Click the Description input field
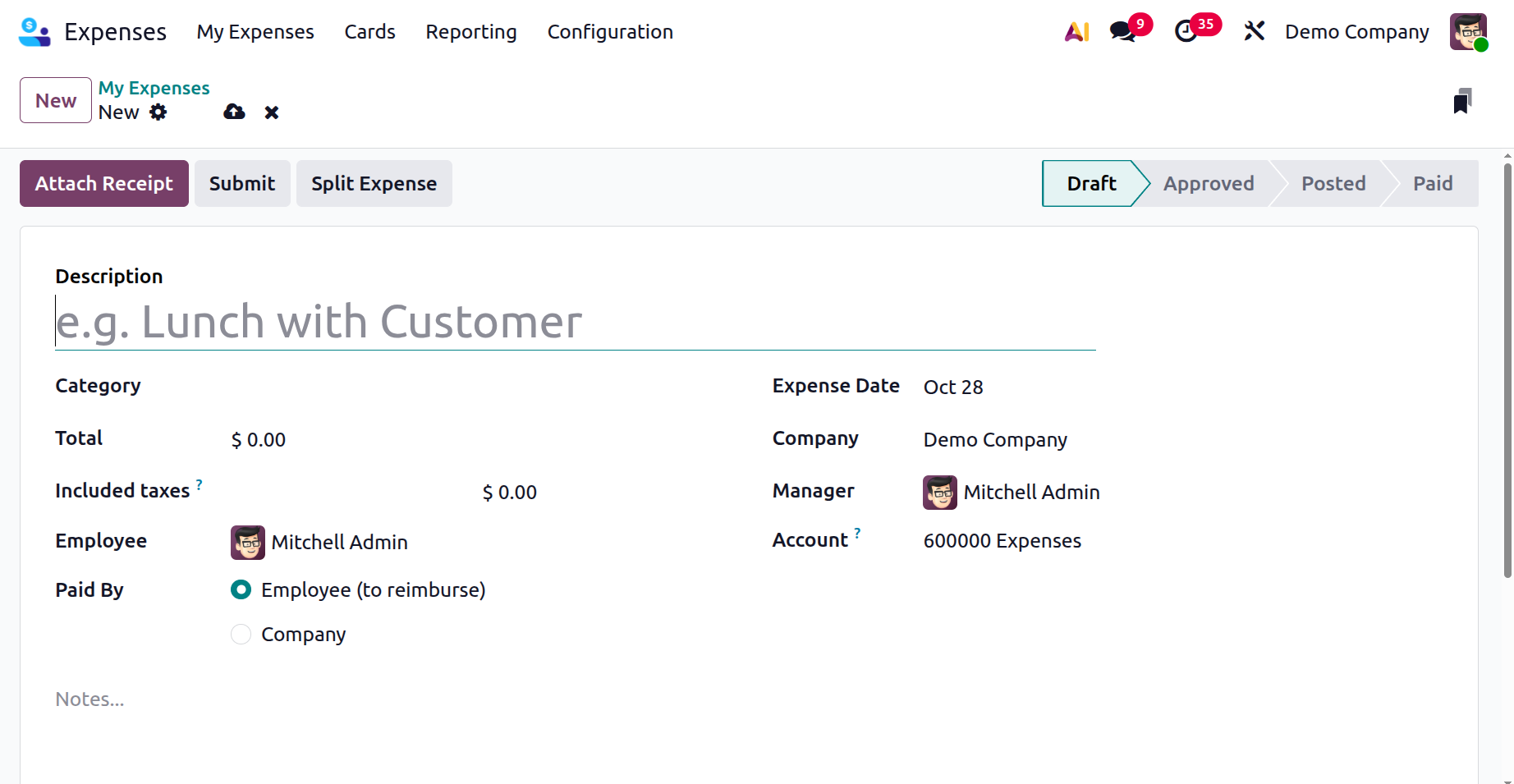 tap(575, 322)
